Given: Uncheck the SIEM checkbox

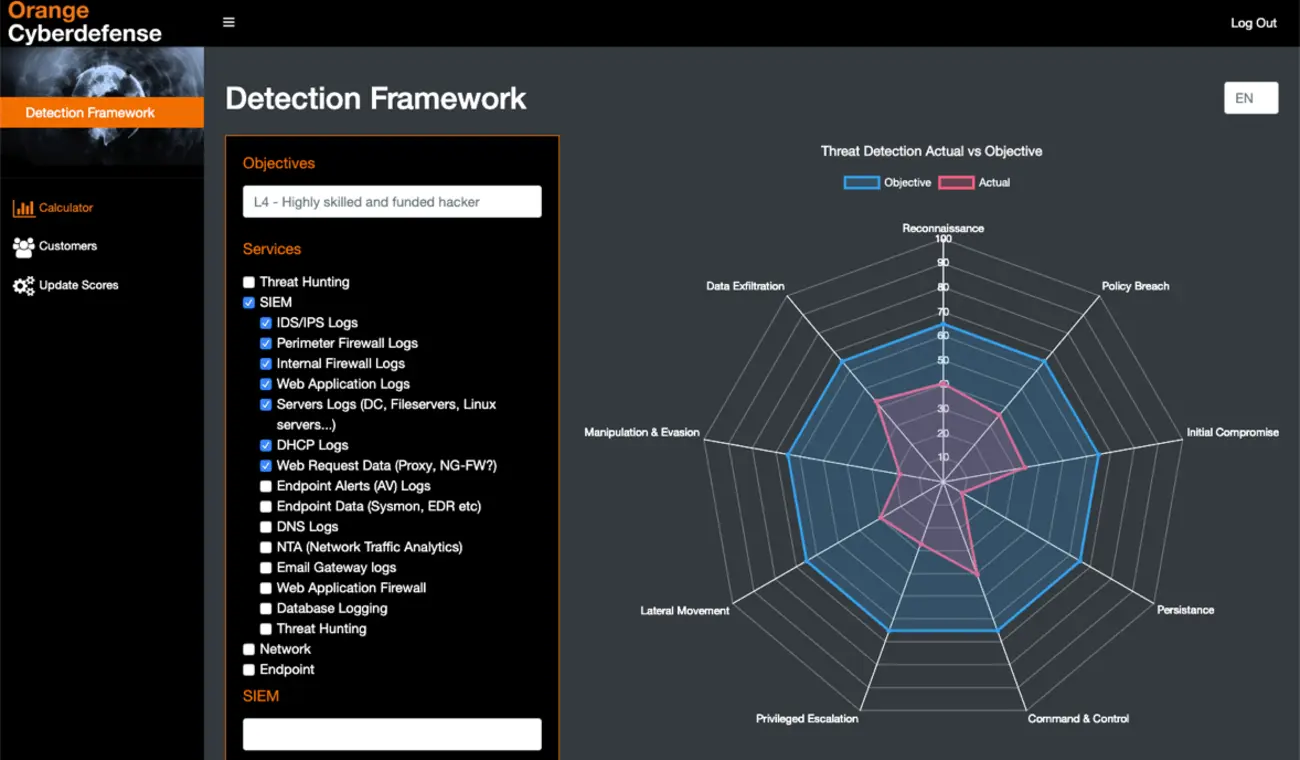Looking at the screenshot, I should [x=249, y=303].
